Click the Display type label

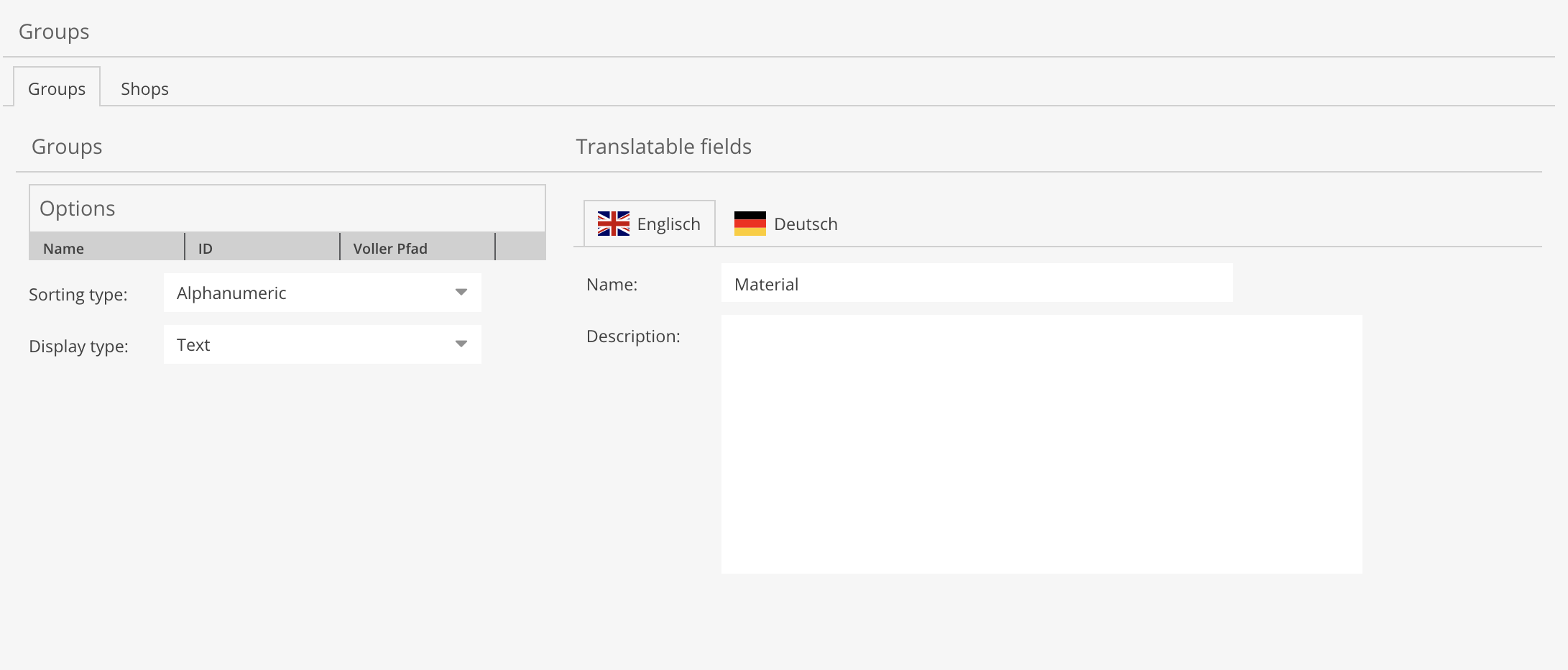point(78,347)
